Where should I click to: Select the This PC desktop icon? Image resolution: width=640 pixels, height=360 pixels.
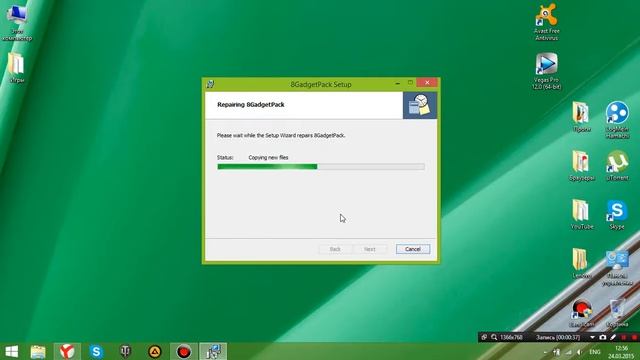click(x=17, y=23)
